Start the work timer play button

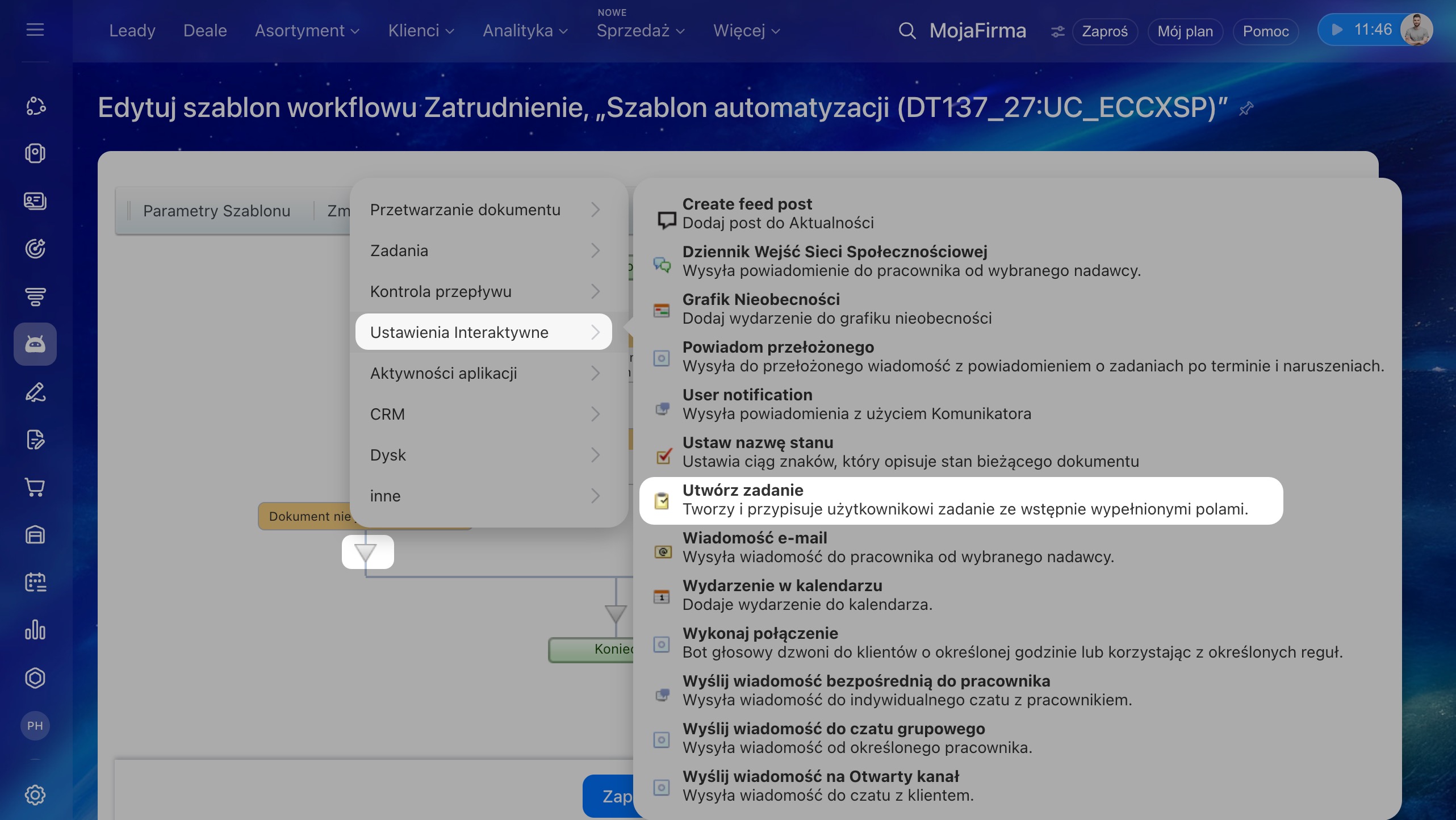pyautogui.click(x=1337, y=30)
